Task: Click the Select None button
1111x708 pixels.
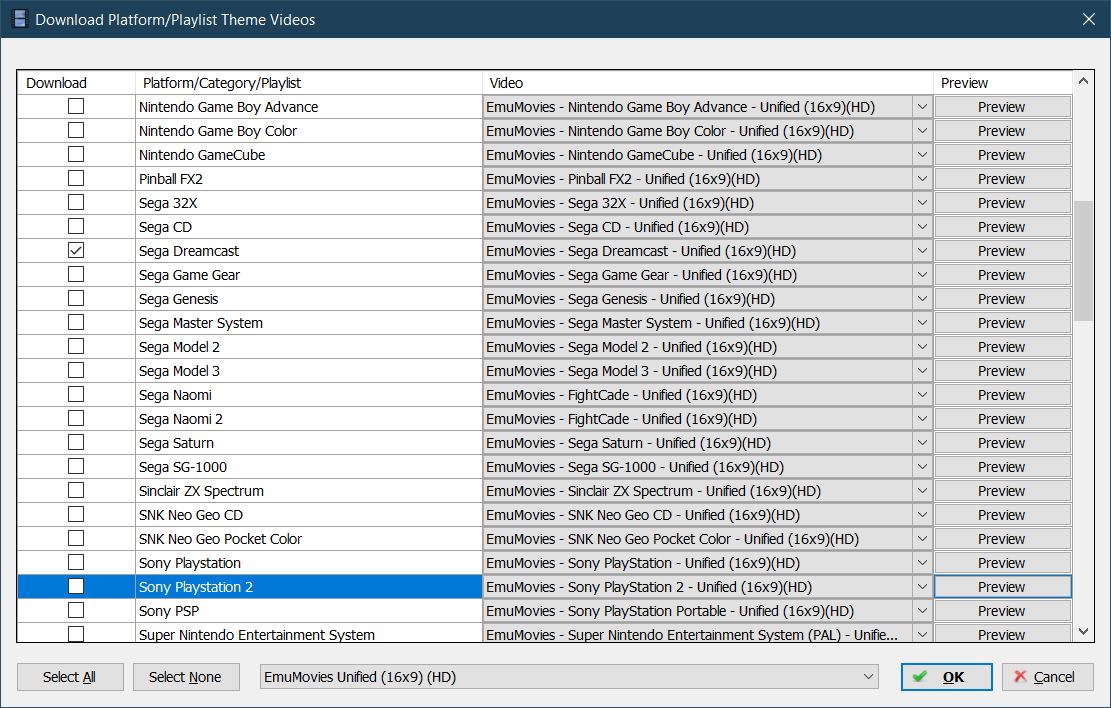Action: (x=186, y=677)
